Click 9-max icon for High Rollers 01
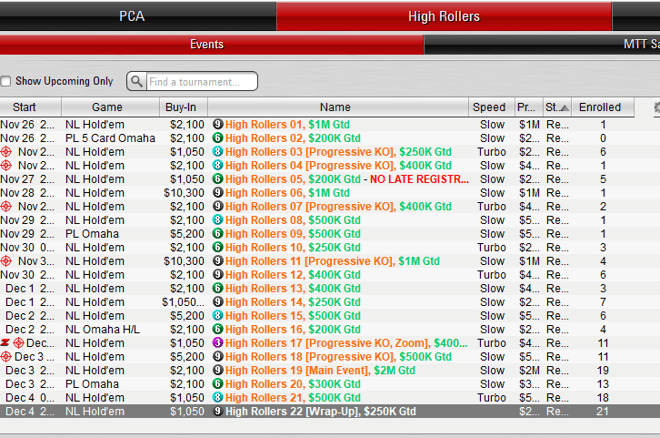Screen dimensions: 660x438 point(218,124)
